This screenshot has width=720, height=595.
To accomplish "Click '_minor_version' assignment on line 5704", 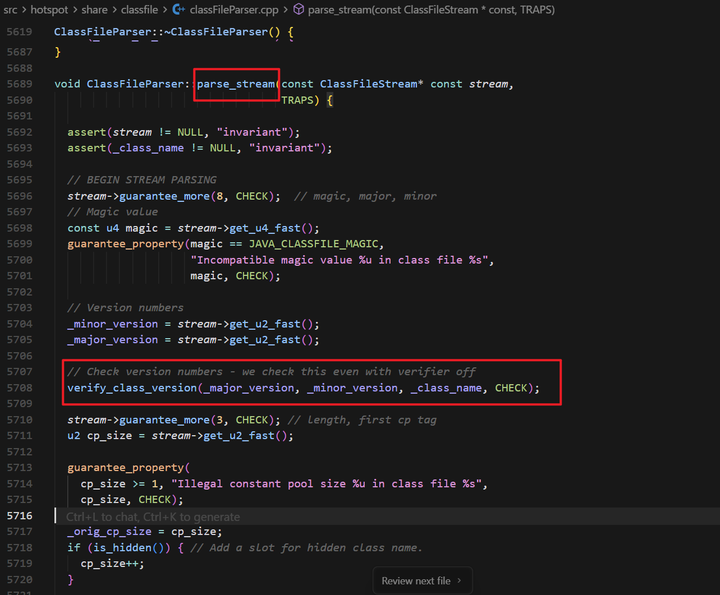I will point(113,324).
